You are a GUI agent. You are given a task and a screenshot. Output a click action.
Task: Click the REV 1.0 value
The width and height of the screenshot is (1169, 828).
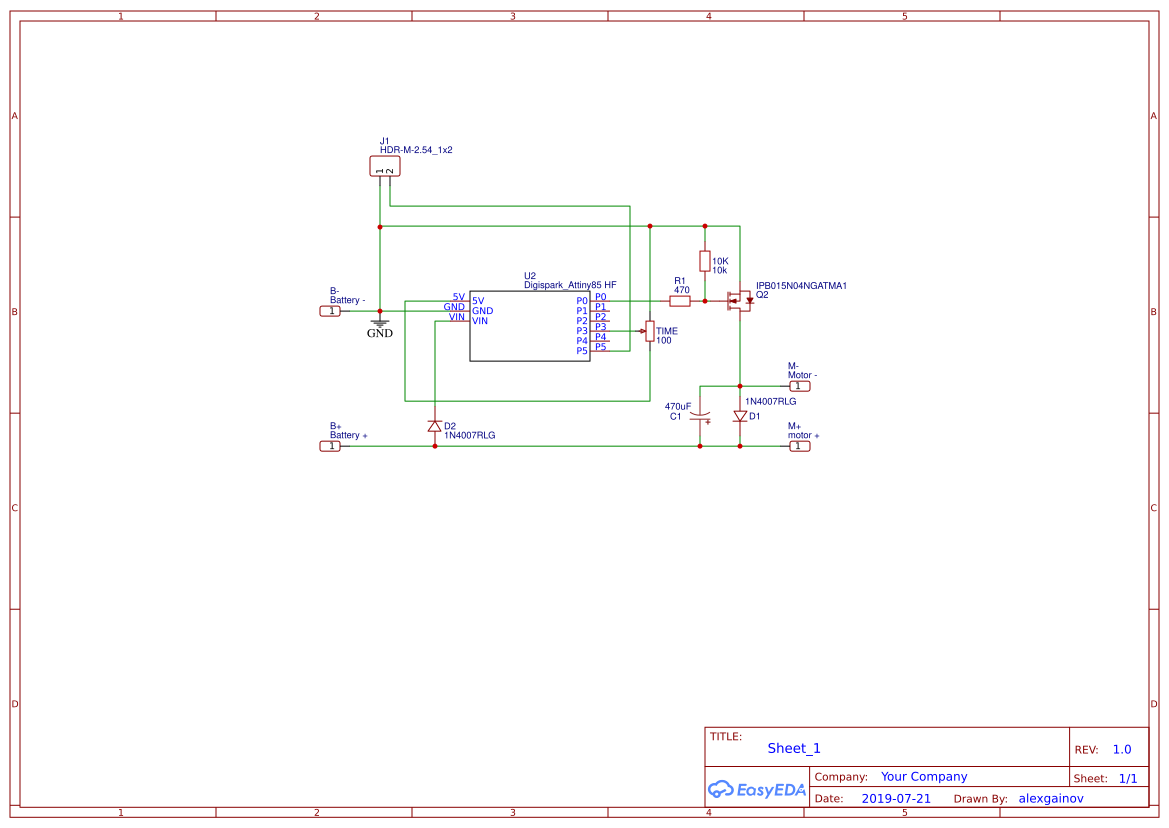(x=1120, y=749)
